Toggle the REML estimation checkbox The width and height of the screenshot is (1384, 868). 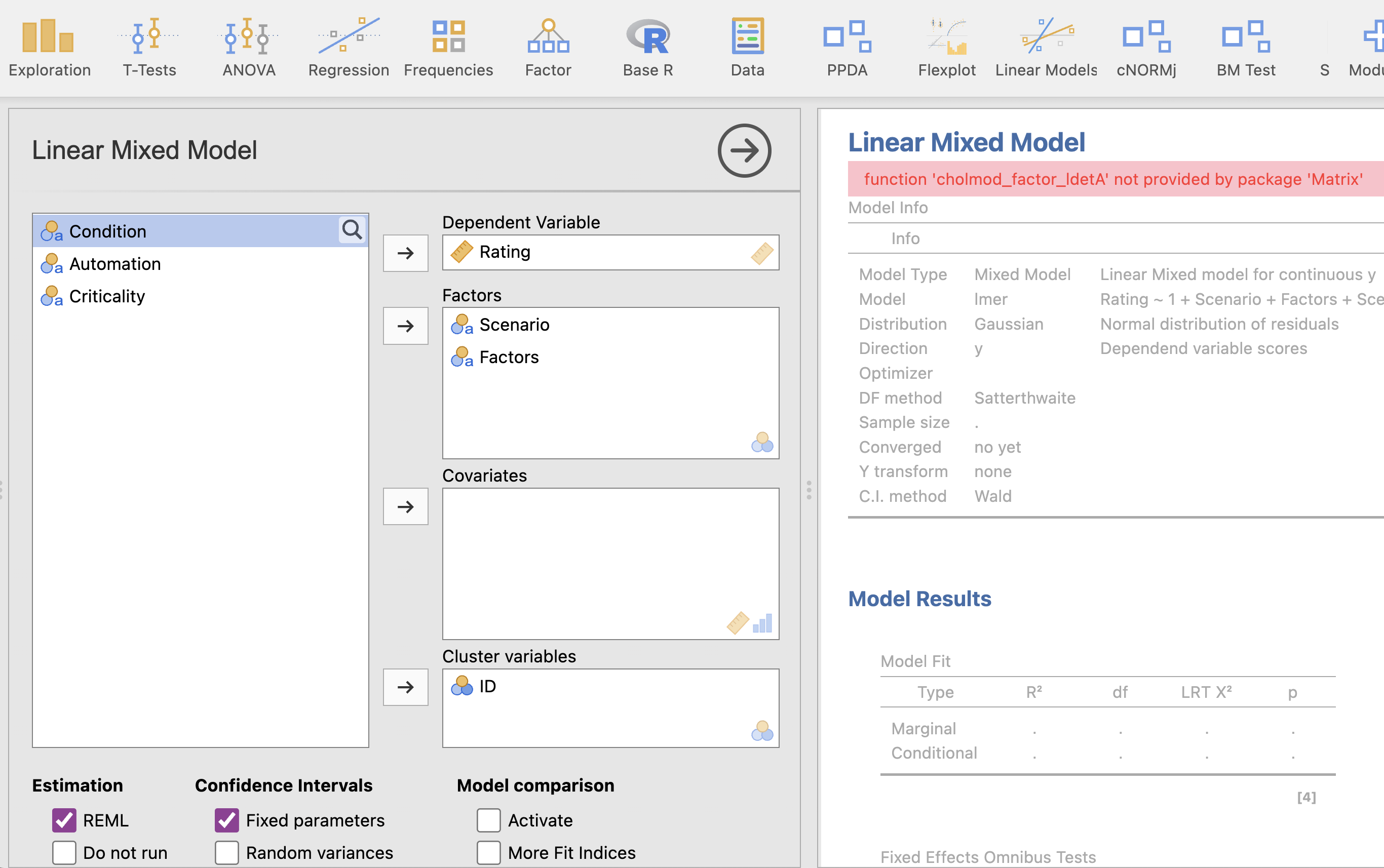[x=64, y=820]
